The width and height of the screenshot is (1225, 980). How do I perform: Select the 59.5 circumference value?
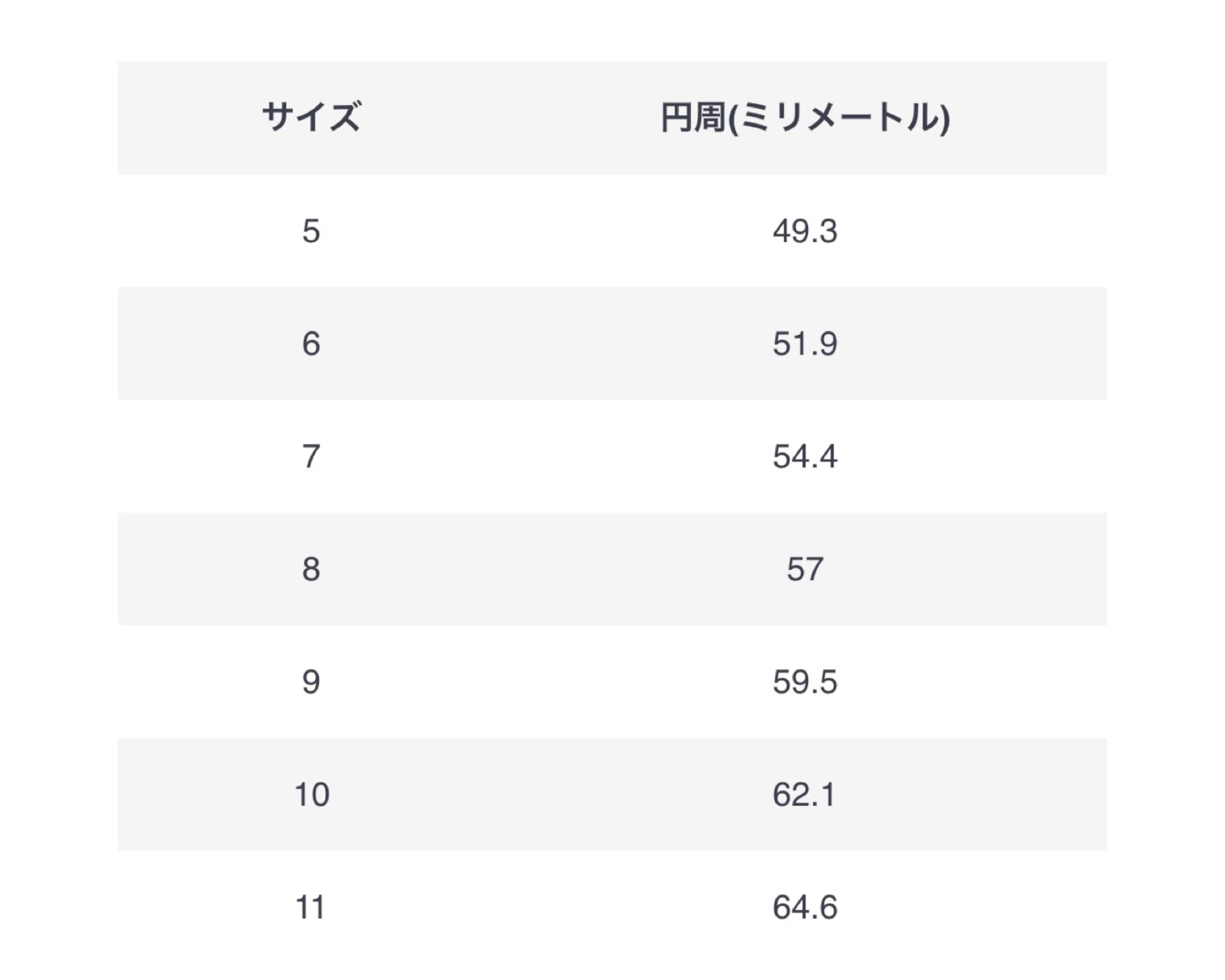point(805,681)
